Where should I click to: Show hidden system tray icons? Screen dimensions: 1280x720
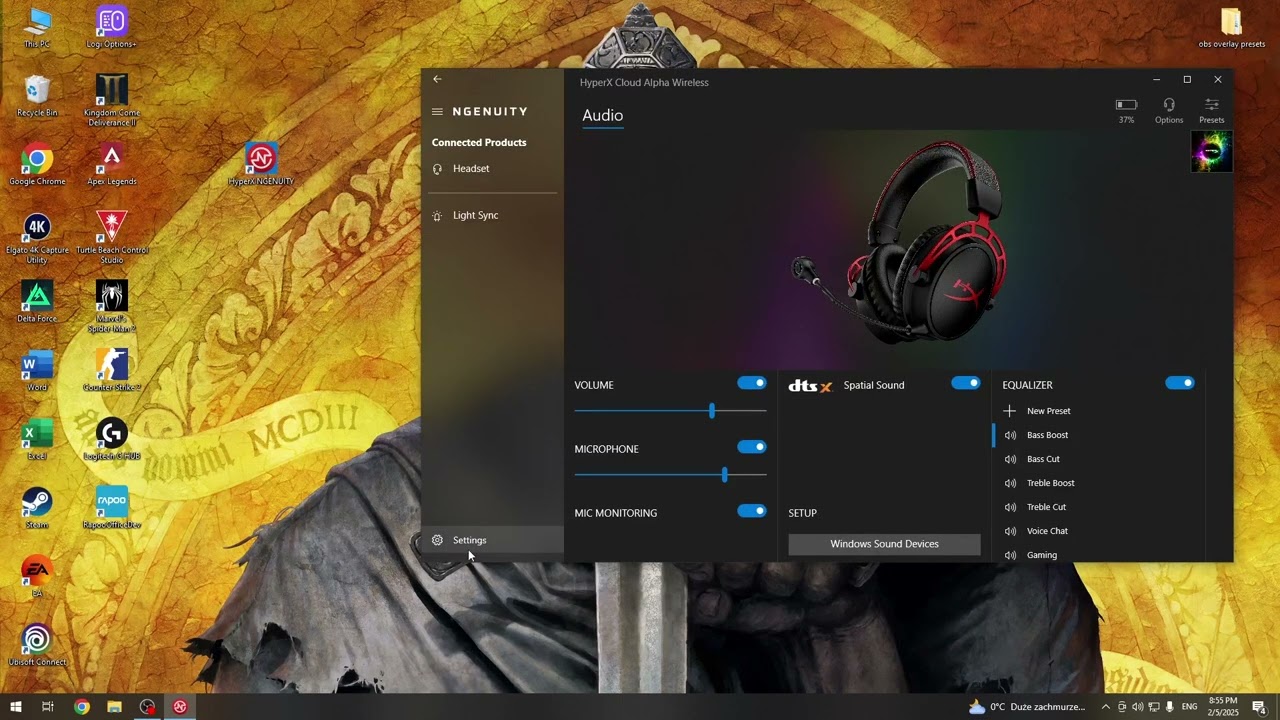1105,707
